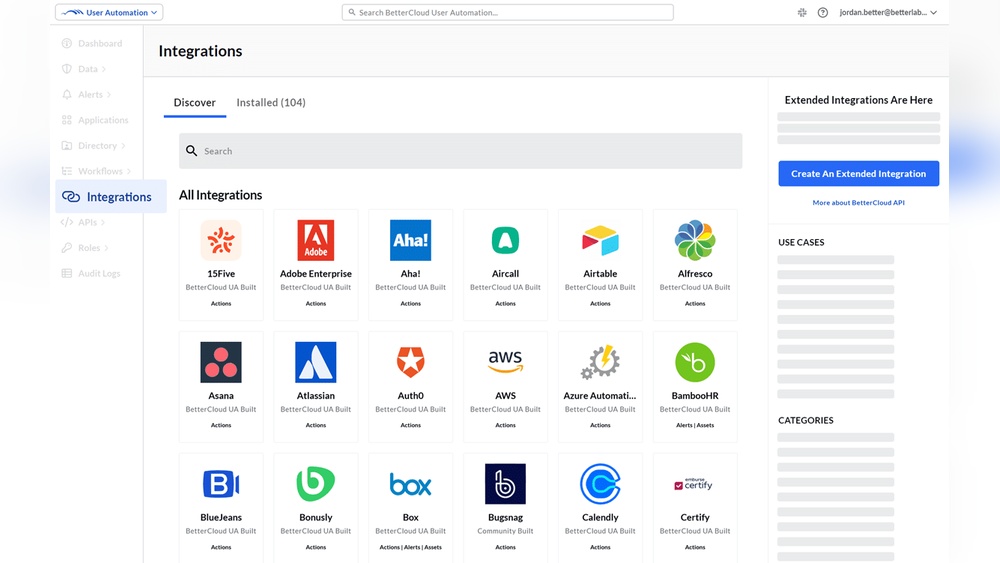Click the Search BetterCloud User Automation box
The height and width of the screenshot is (563, 1000).
508,12
